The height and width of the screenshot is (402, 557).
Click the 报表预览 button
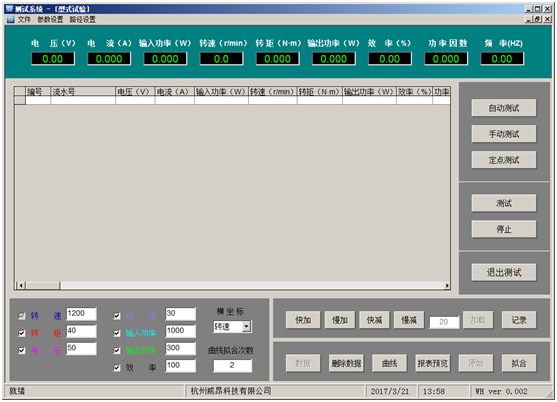click(433, 363)
